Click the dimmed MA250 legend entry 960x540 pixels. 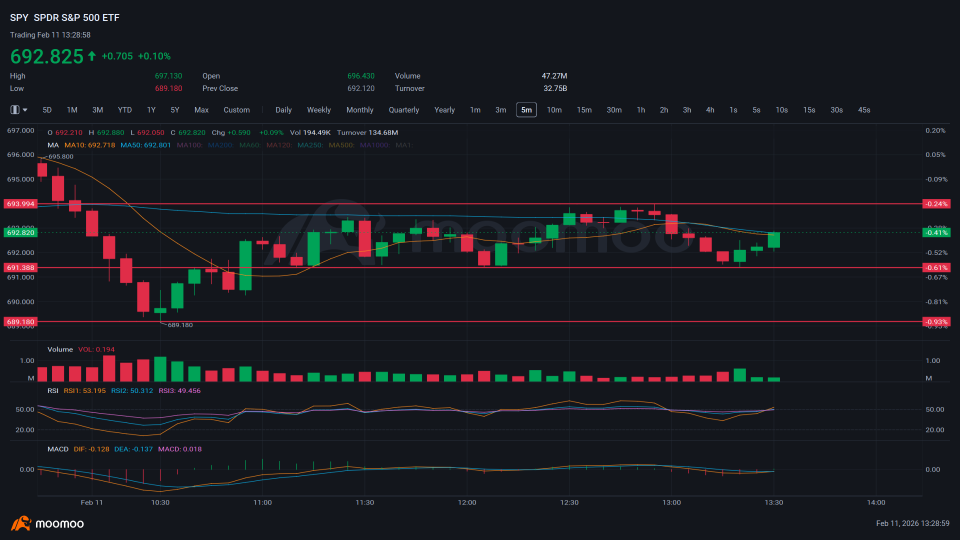pyautogui.click(x=310, y=146)
